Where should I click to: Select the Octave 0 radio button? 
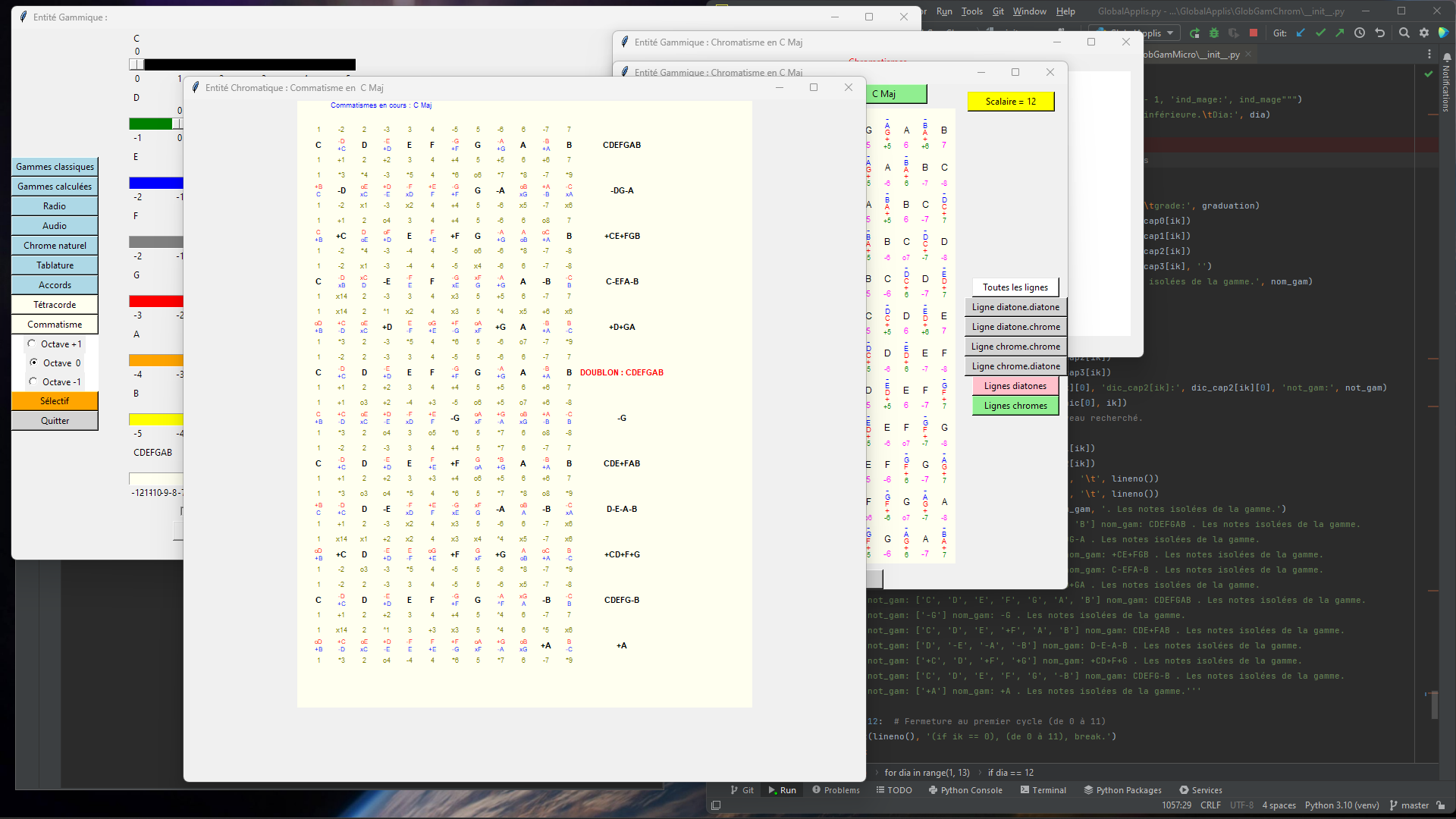pos(33,362)
